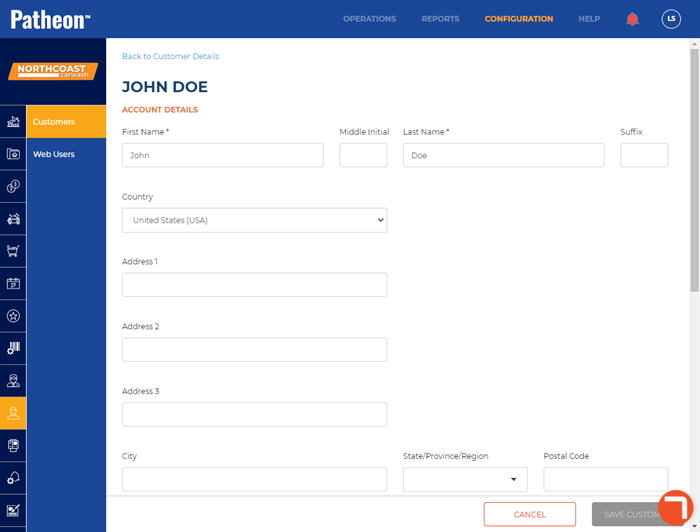Select the bell settings sidebar icon
Viewport: 700px width, 532px height.
[13, 478]
